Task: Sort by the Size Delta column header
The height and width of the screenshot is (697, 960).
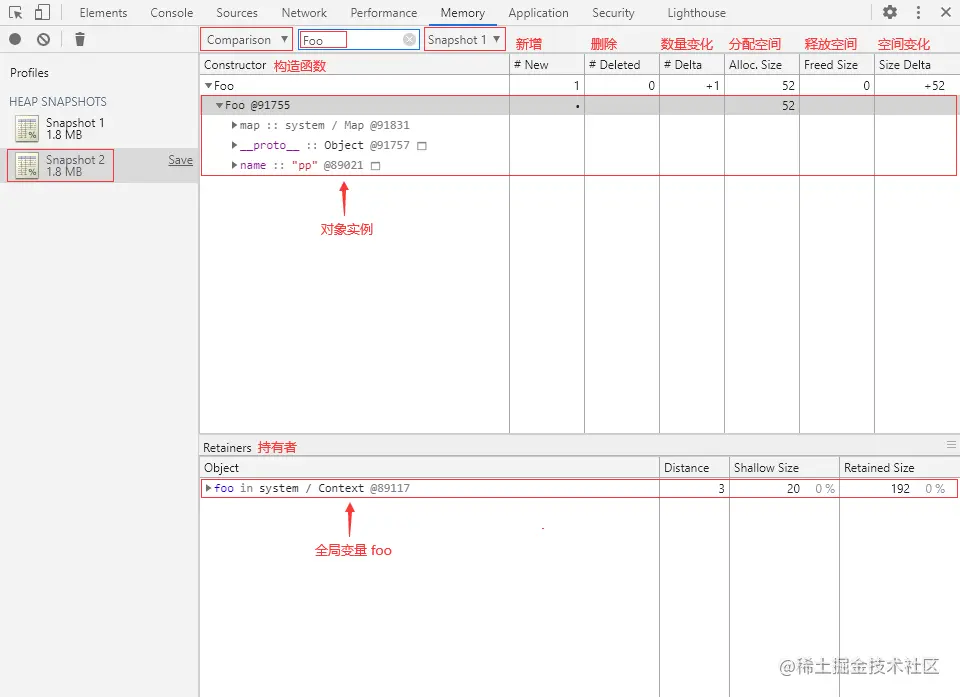Action: 917,65
